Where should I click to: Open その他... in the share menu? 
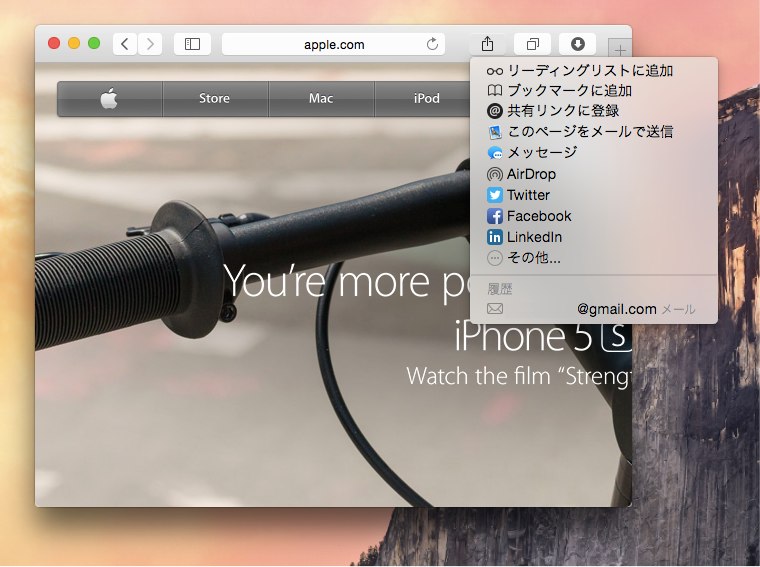[594, 258]
